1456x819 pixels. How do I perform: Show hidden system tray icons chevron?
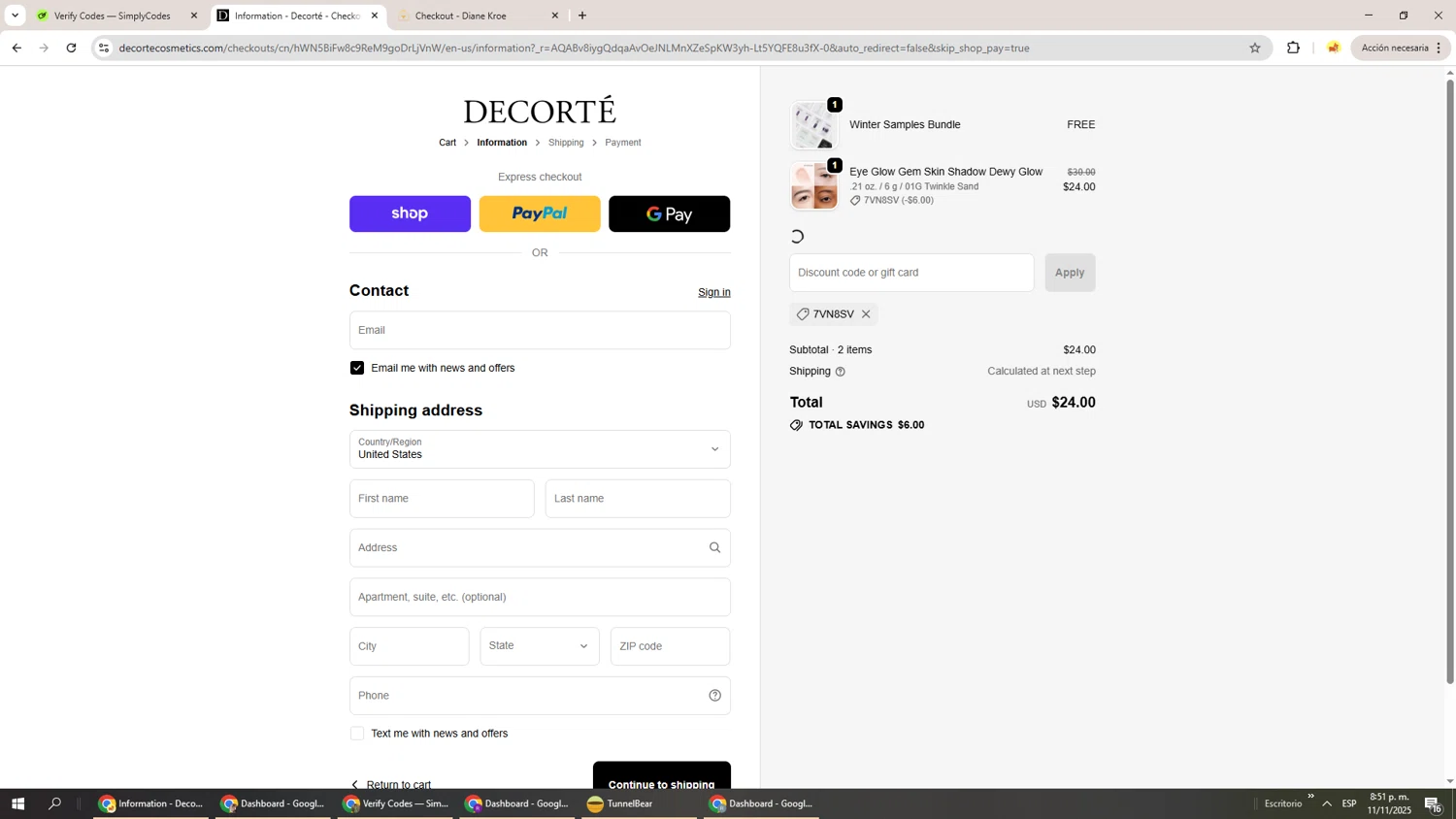tap(1327, 803)
